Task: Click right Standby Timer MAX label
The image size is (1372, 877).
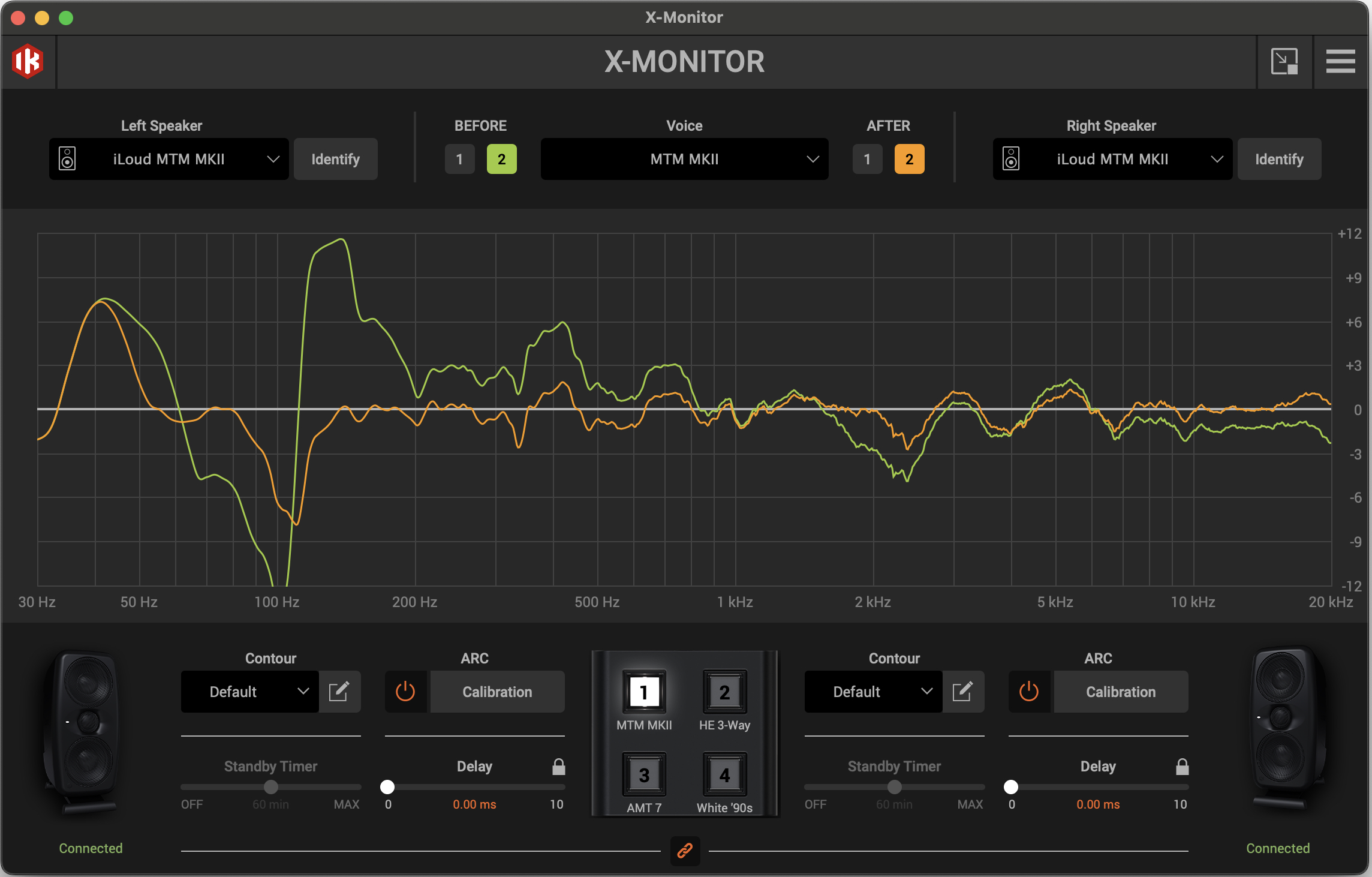Action: pyautogui.click(x=970, y=804)
